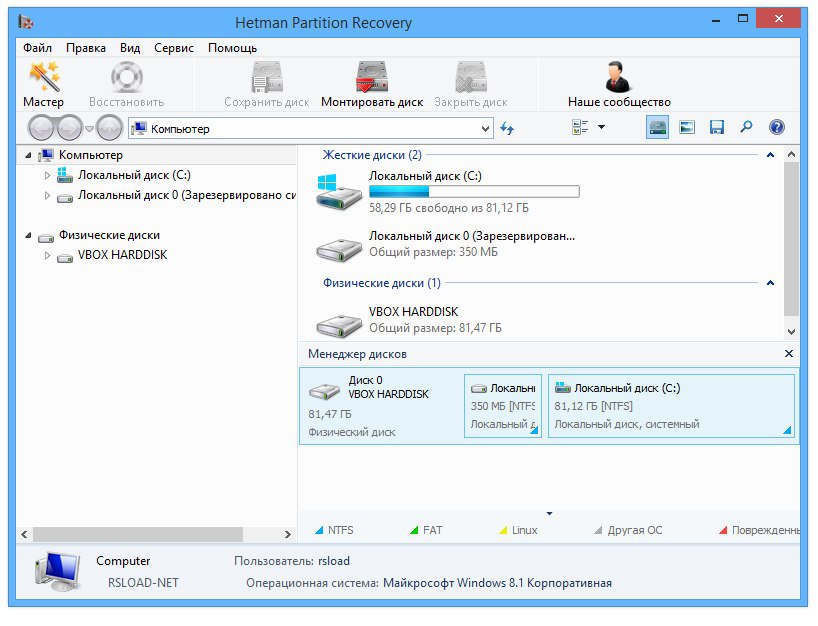Click the Закрыть диск toolbar button
The height and width of the screenshot is (626, 818).
(x=471, y=84)
